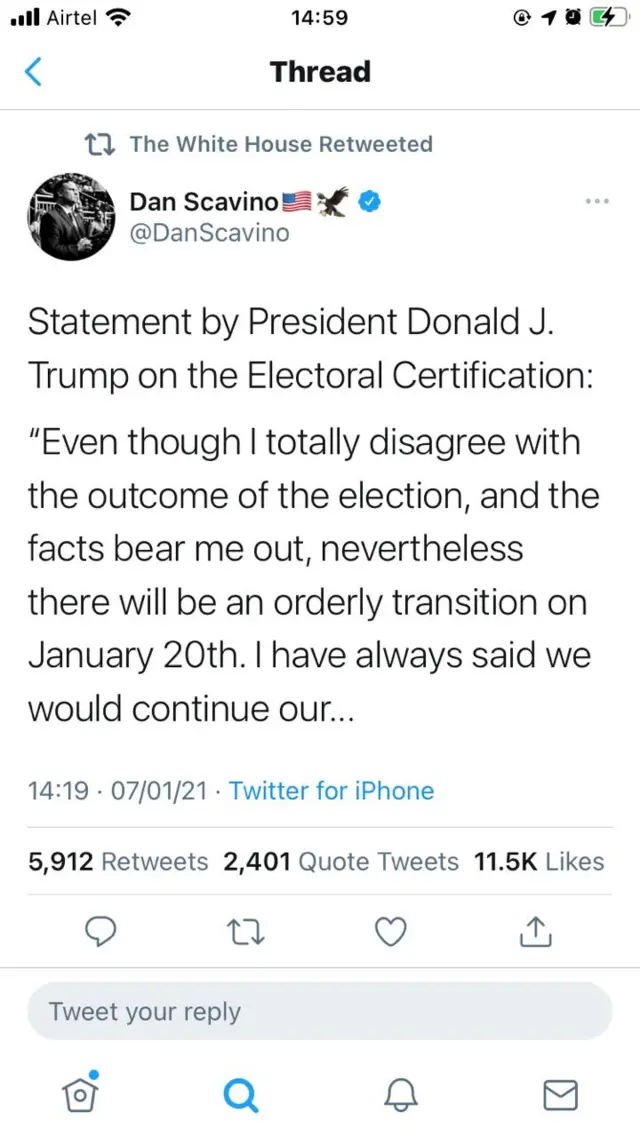Tap the Dan Scavino display name
Viewport: 640px width, 1137px height.
[204, 202]
